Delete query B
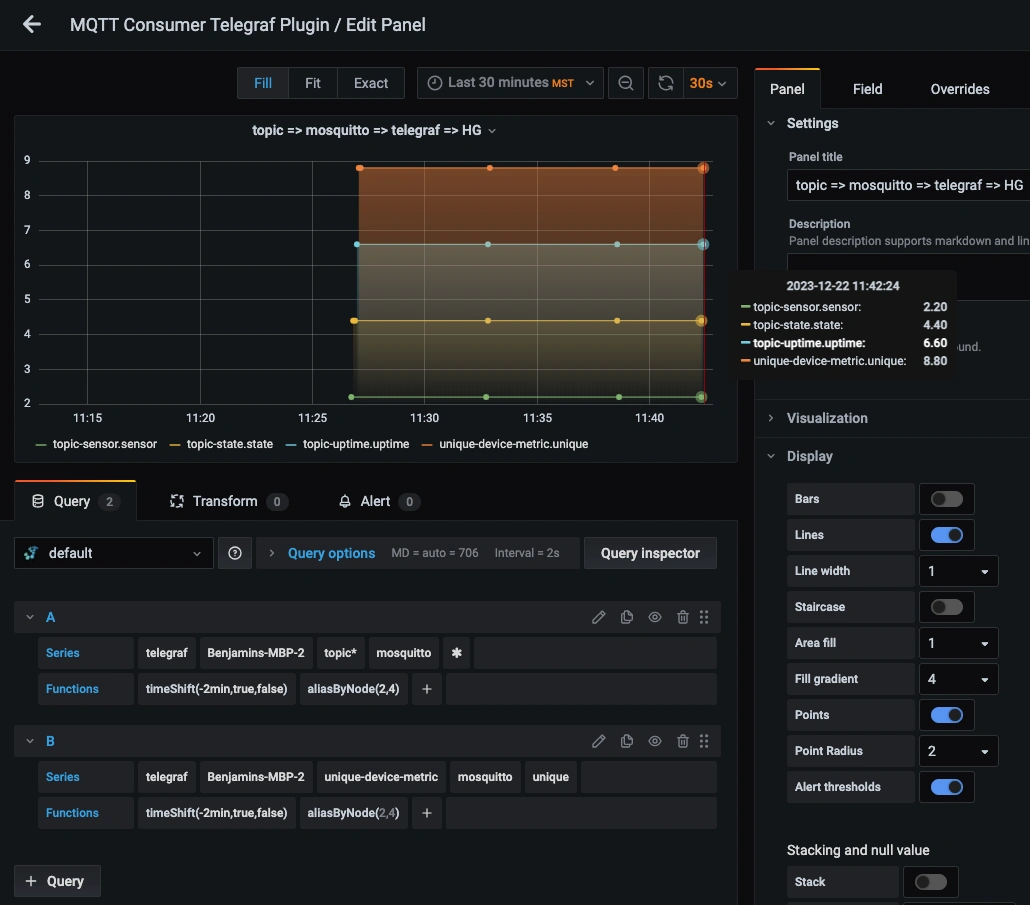Image resolution: width=1030 pixels, height=905 pixels. (683, 741)
